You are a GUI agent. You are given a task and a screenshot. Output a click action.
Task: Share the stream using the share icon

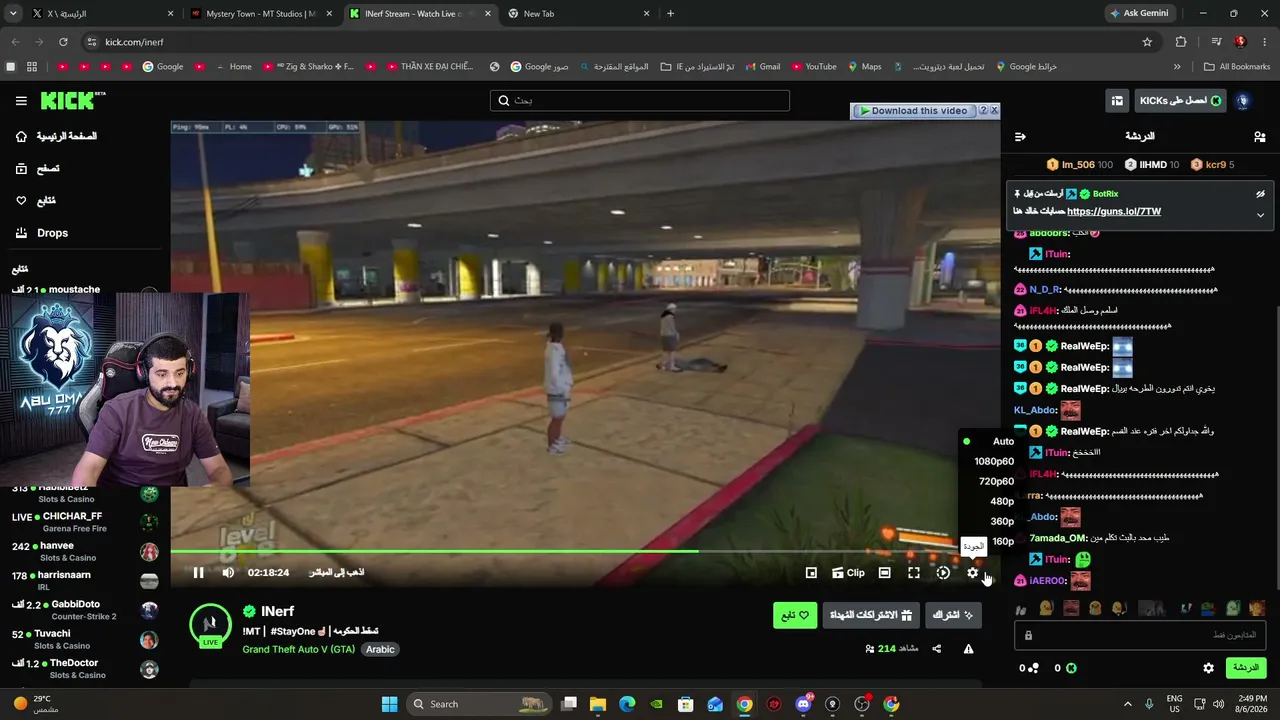(937, 649)
